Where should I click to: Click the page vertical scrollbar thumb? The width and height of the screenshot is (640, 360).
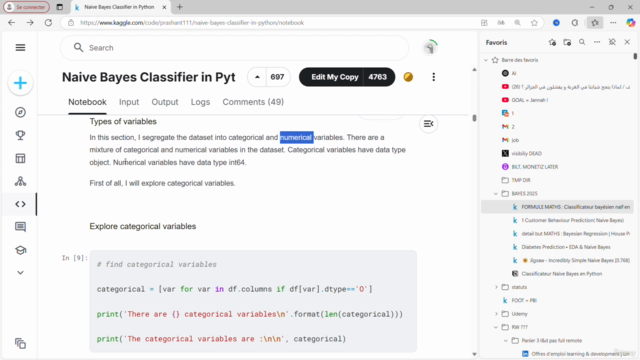[x=474, y=118]
